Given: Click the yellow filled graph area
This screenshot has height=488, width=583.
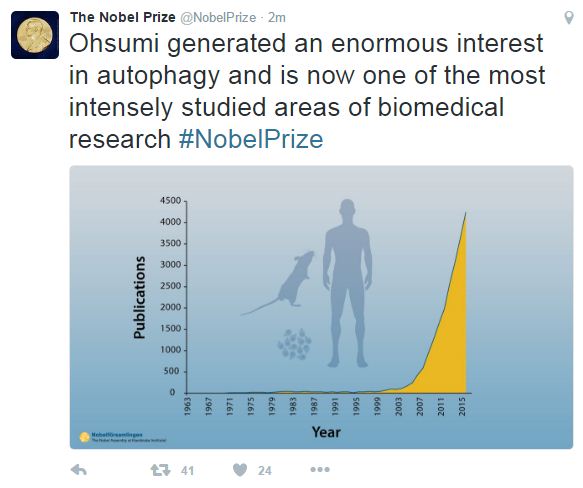Looking at the screenshot, I should [x=446, y=335].
